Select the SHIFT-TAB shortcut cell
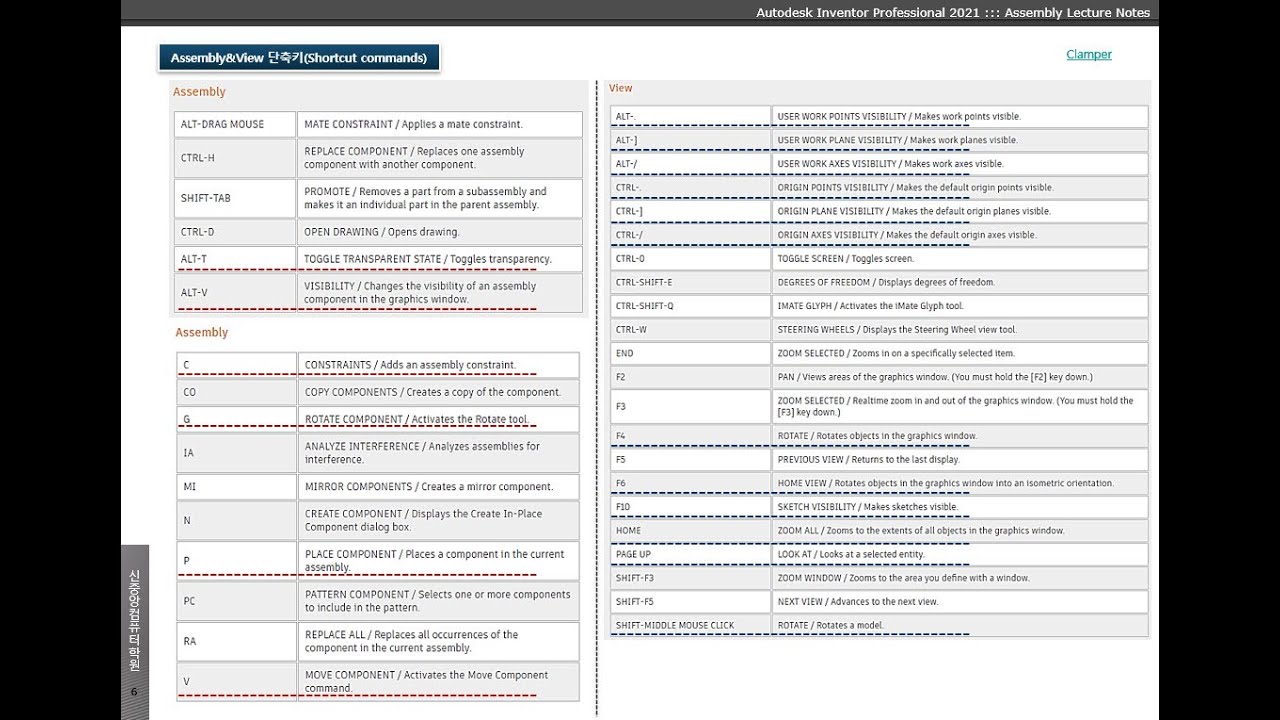The image size is (1280, 720). point(235,198)
